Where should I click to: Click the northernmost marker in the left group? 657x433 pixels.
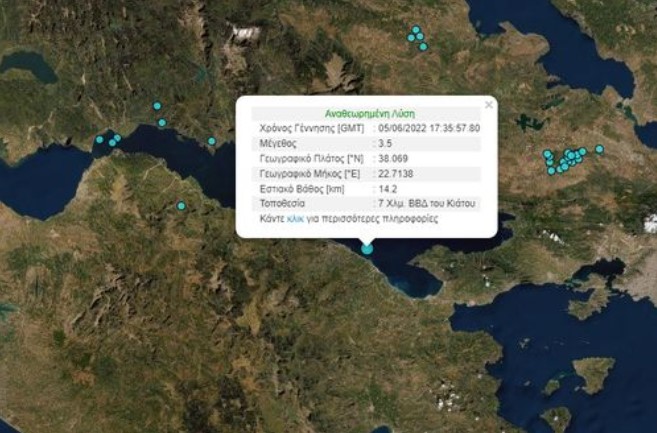pyautogui.click(x=157, y=106)
